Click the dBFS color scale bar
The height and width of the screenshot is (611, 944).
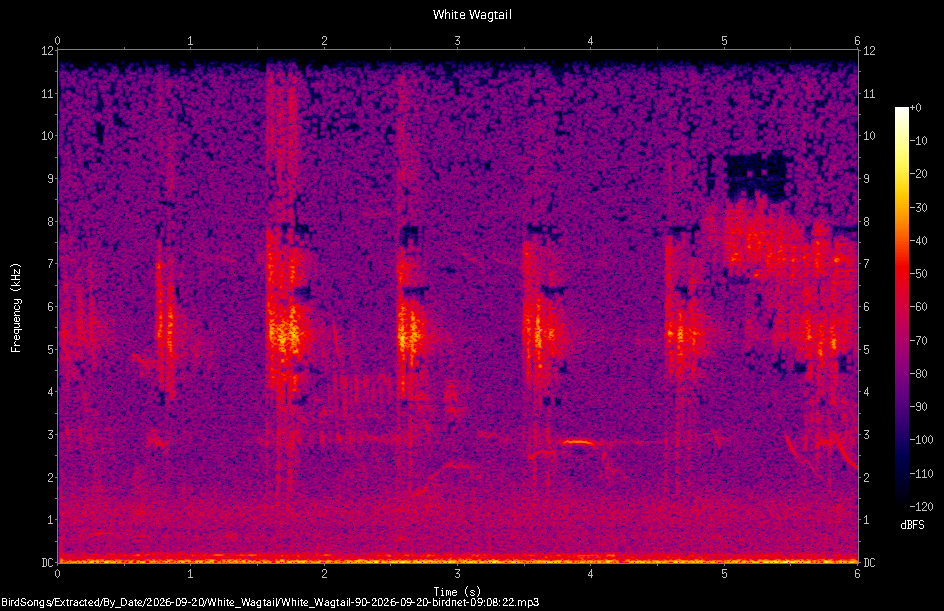[x=901, y=306]
